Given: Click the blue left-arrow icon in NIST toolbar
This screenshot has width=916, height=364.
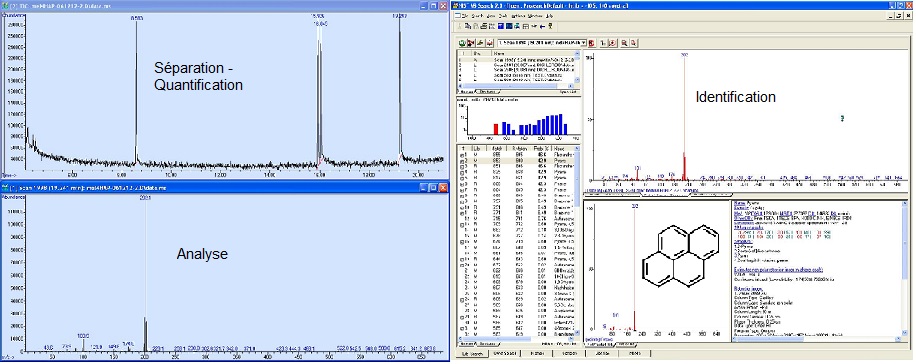Looking at the screenshot, I should click(542, 26).
